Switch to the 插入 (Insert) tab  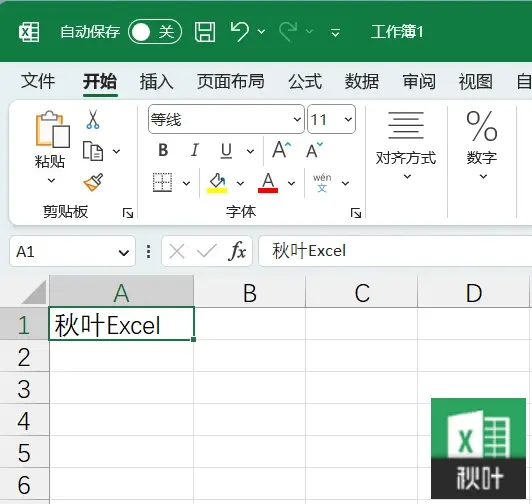point(157,81)
